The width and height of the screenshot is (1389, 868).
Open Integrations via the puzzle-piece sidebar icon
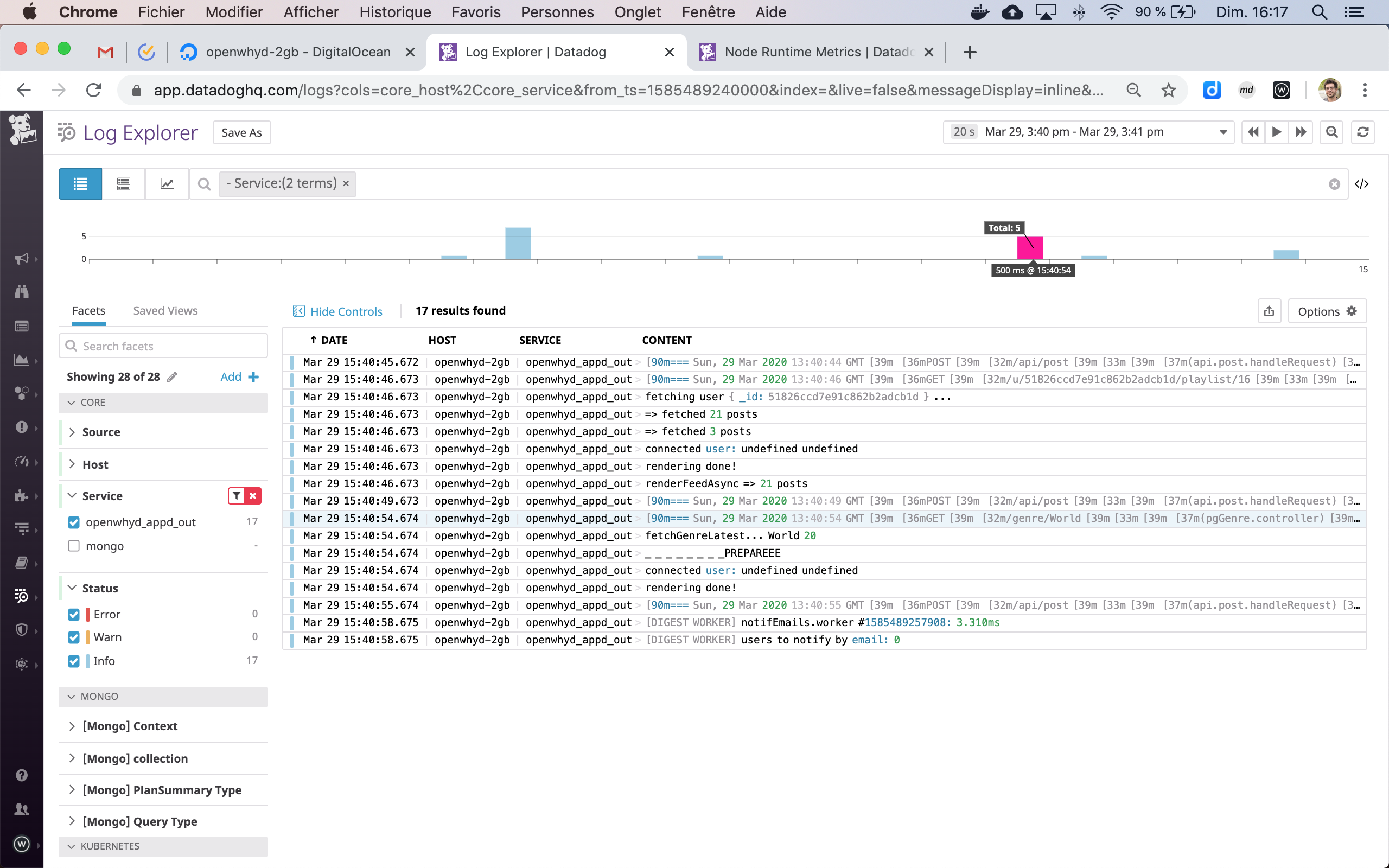(22, 495)
